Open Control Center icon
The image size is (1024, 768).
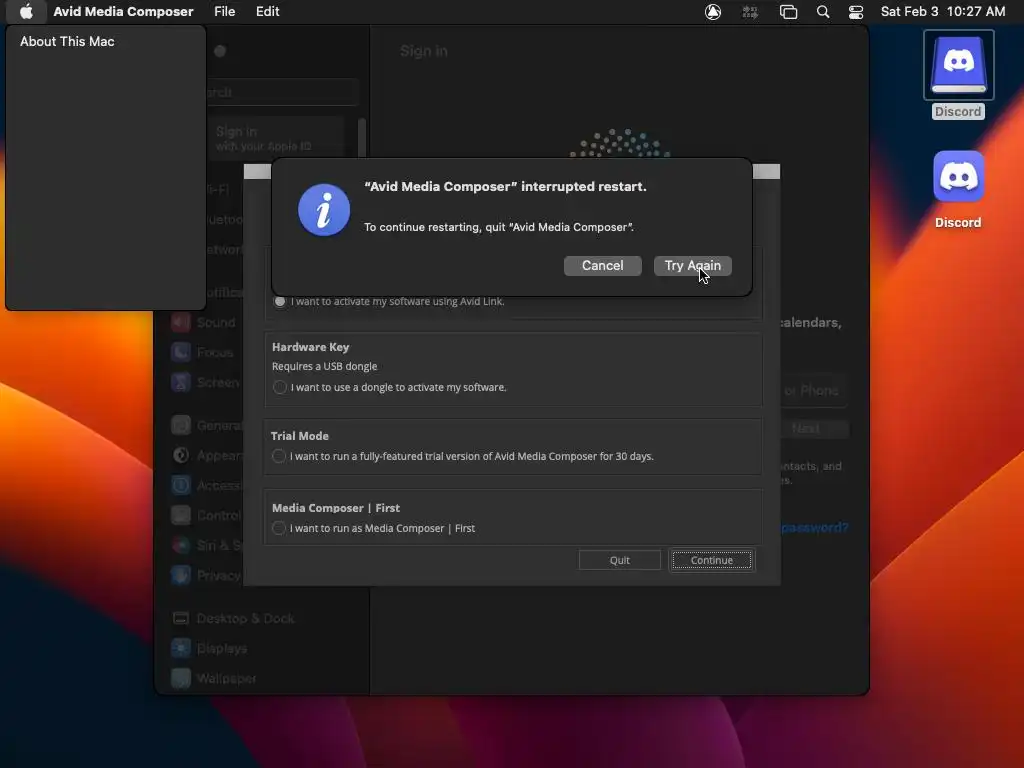pyautogui.click(x=856, y=12)
